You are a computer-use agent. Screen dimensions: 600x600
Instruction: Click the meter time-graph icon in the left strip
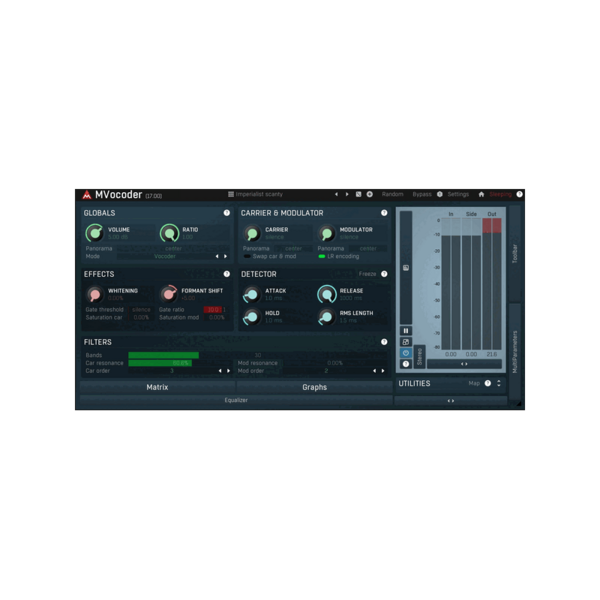pos(406,268)
